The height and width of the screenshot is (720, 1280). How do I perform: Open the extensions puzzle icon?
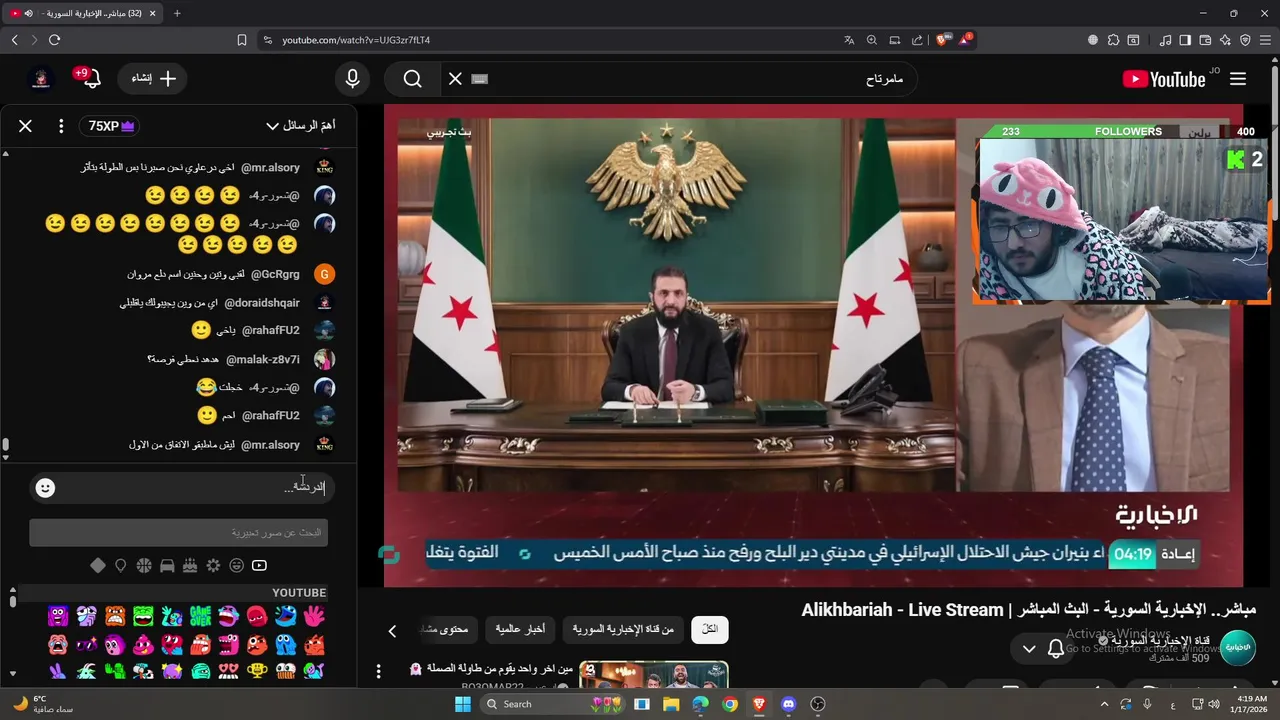(1113, 40)
